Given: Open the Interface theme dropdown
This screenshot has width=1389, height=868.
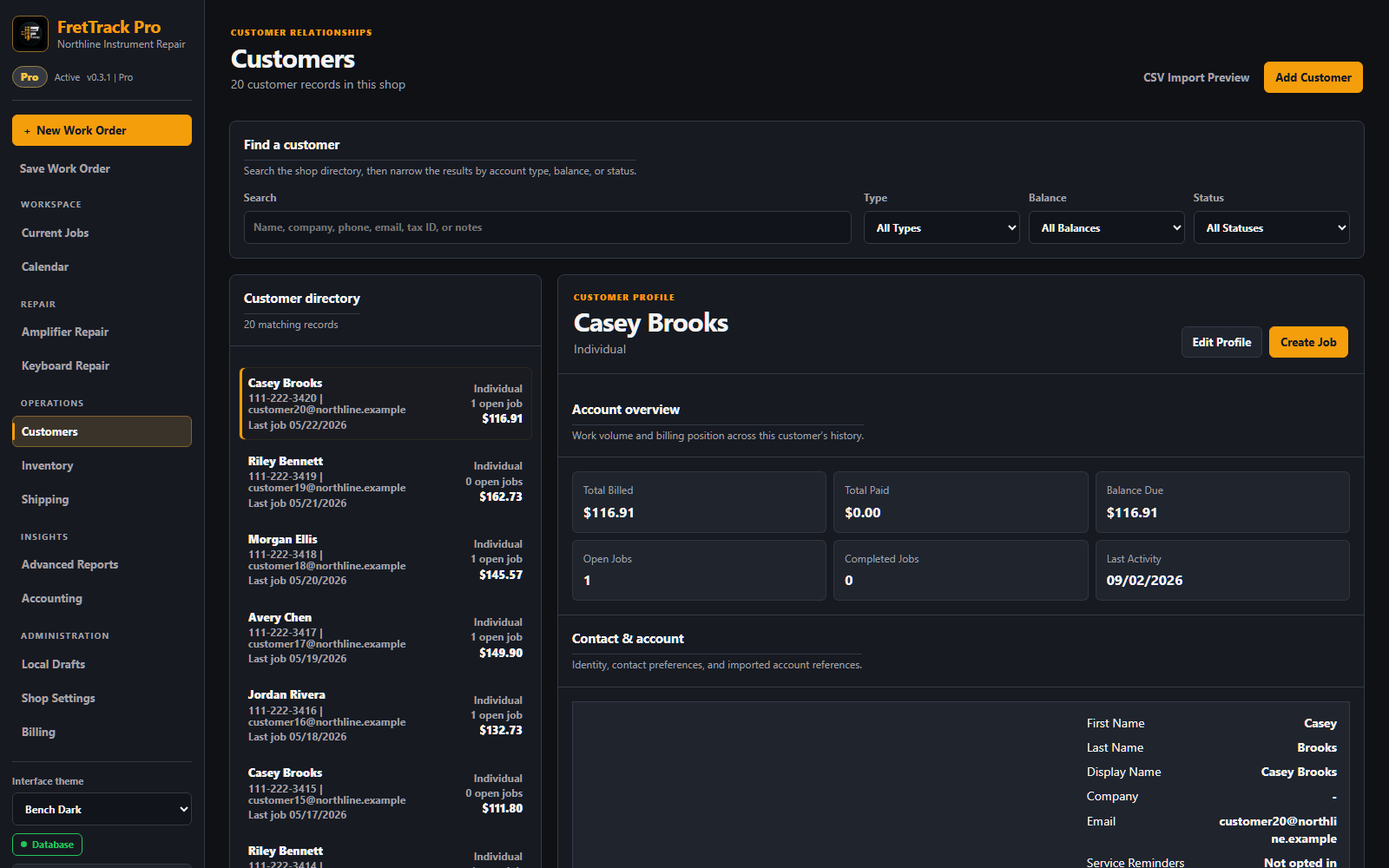Looking at the screenshot, I should coord(102,809).
